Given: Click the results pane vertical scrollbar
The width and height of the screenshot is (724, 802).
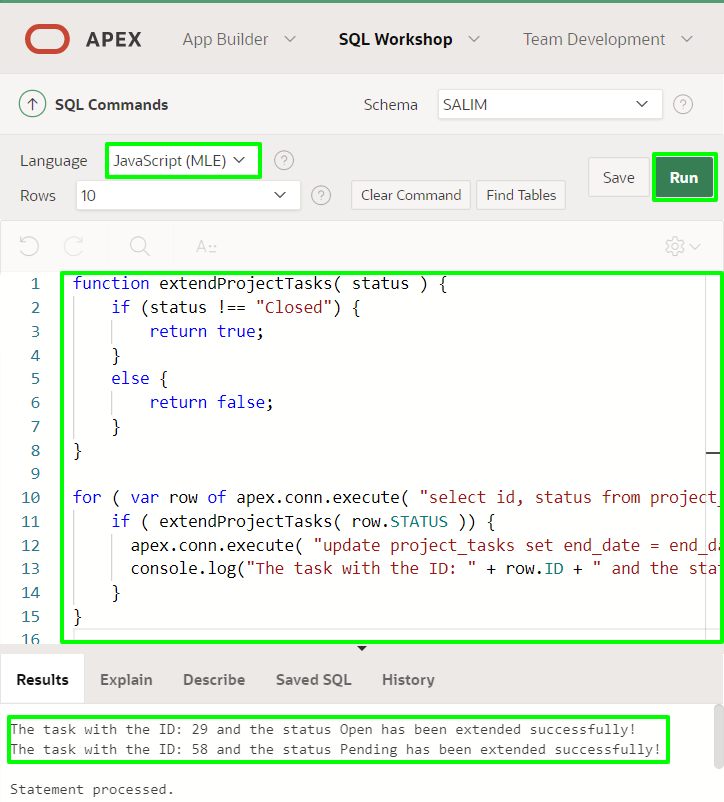Looking at the screenshot, I should tap(718, 737).
